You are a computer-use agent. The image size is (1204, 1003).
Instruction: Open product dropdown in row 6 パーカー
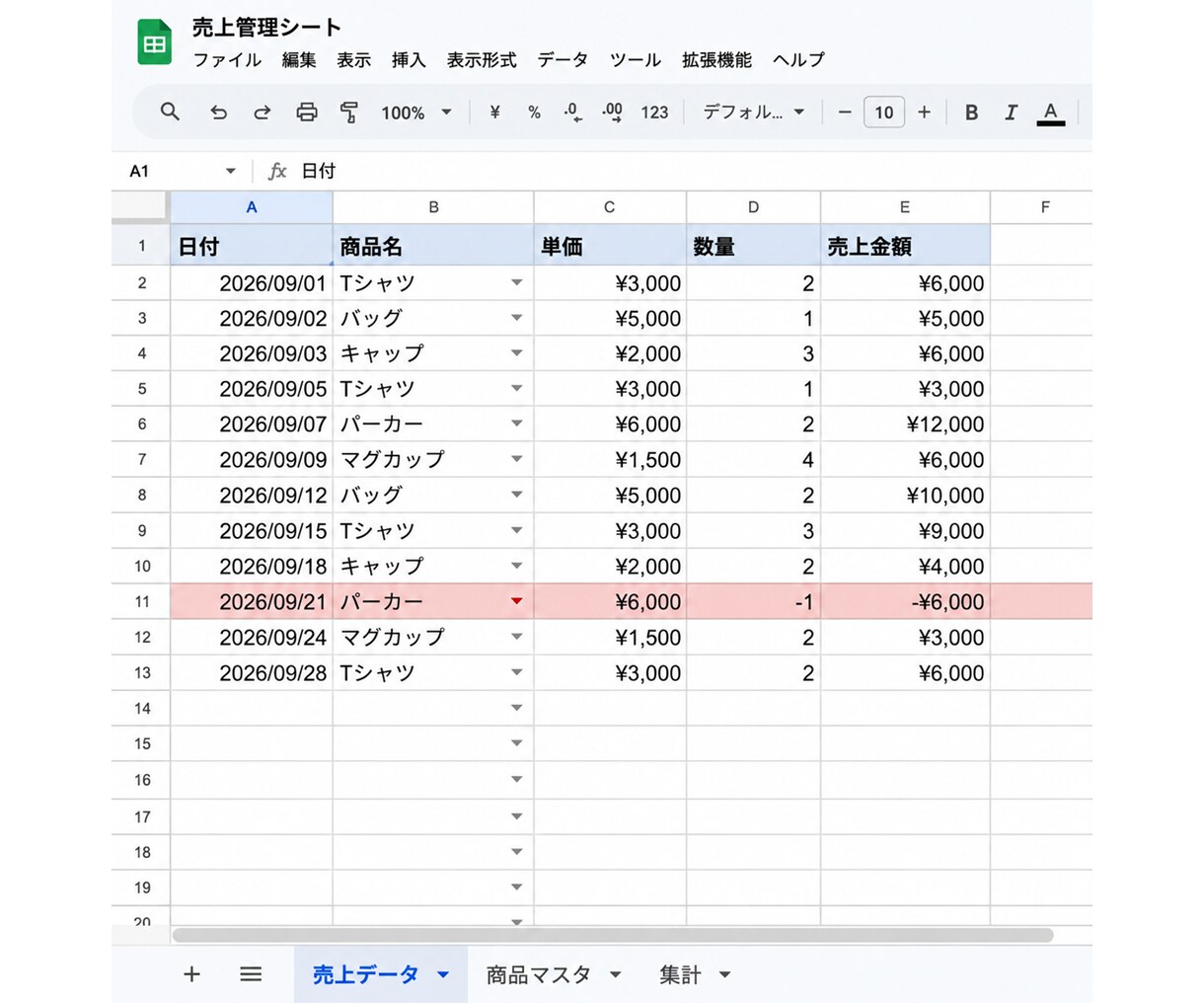coord(516,424)
